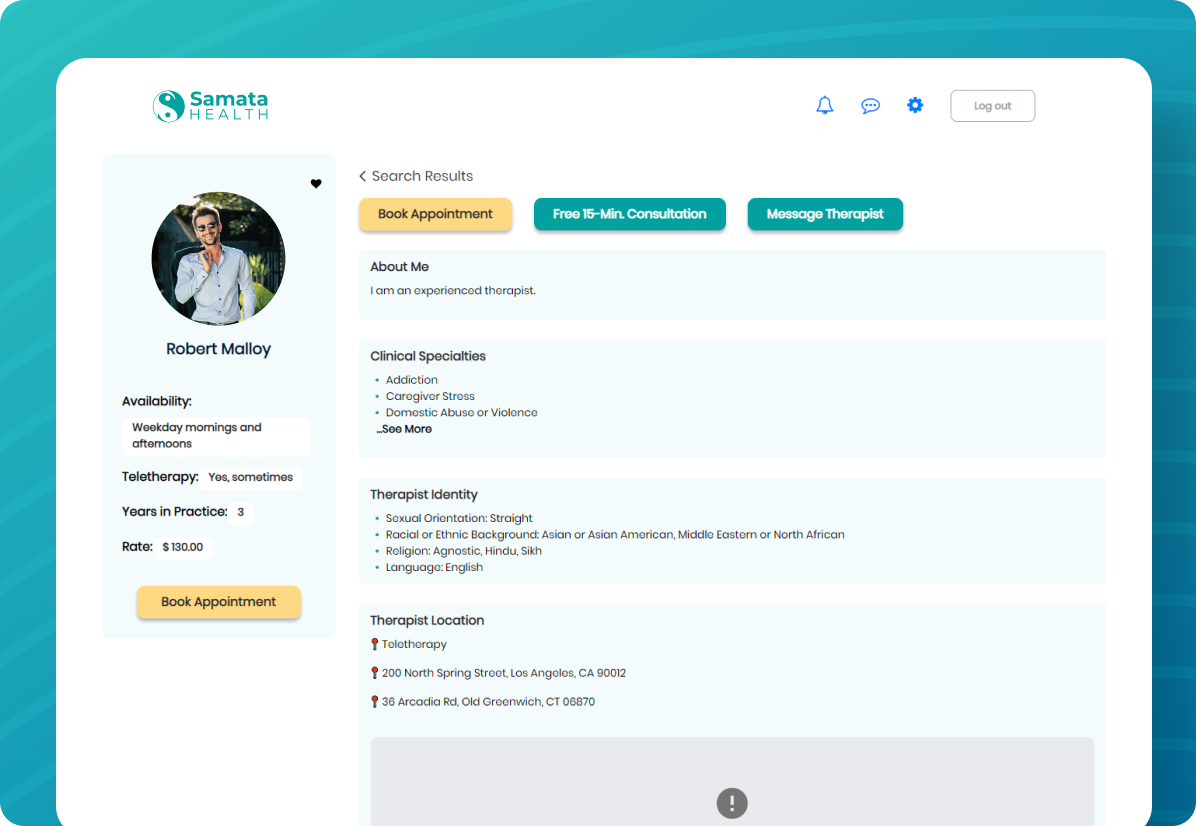This screenshot has width=1196, height=826.
Task: Select Free 15-Min. Consultation
Action: [629, 214]
